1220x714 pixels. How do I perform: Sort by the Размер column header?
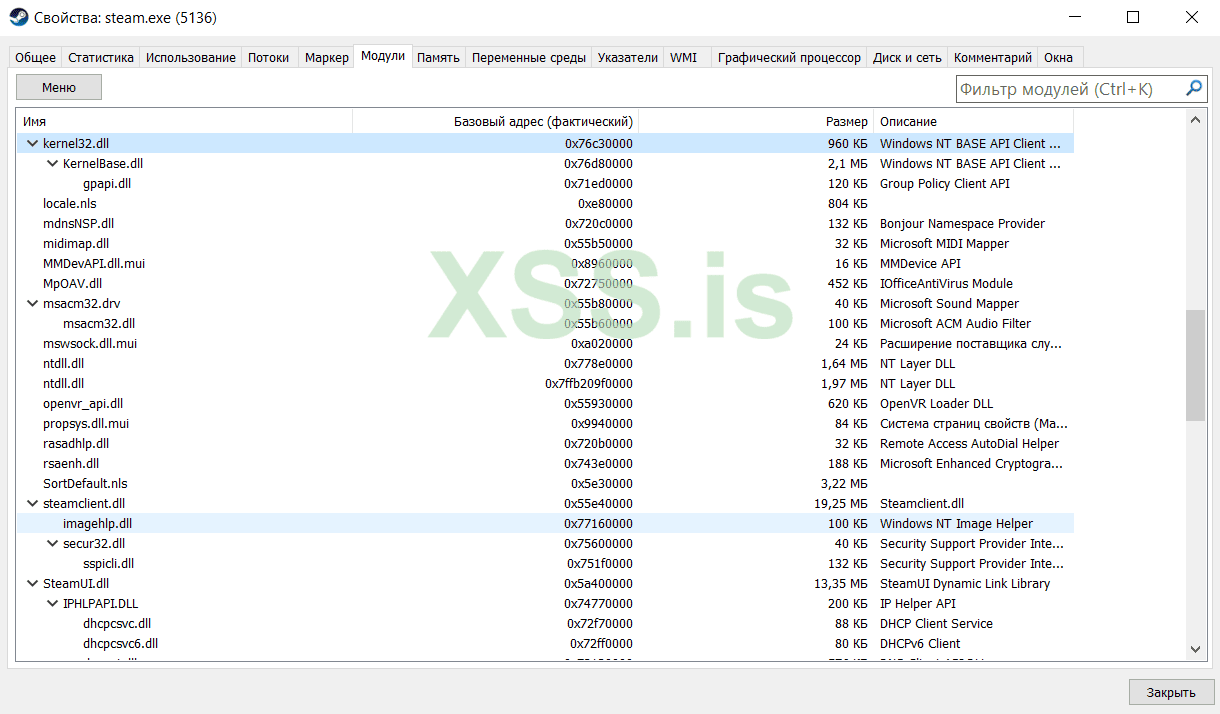coord(756,121)
